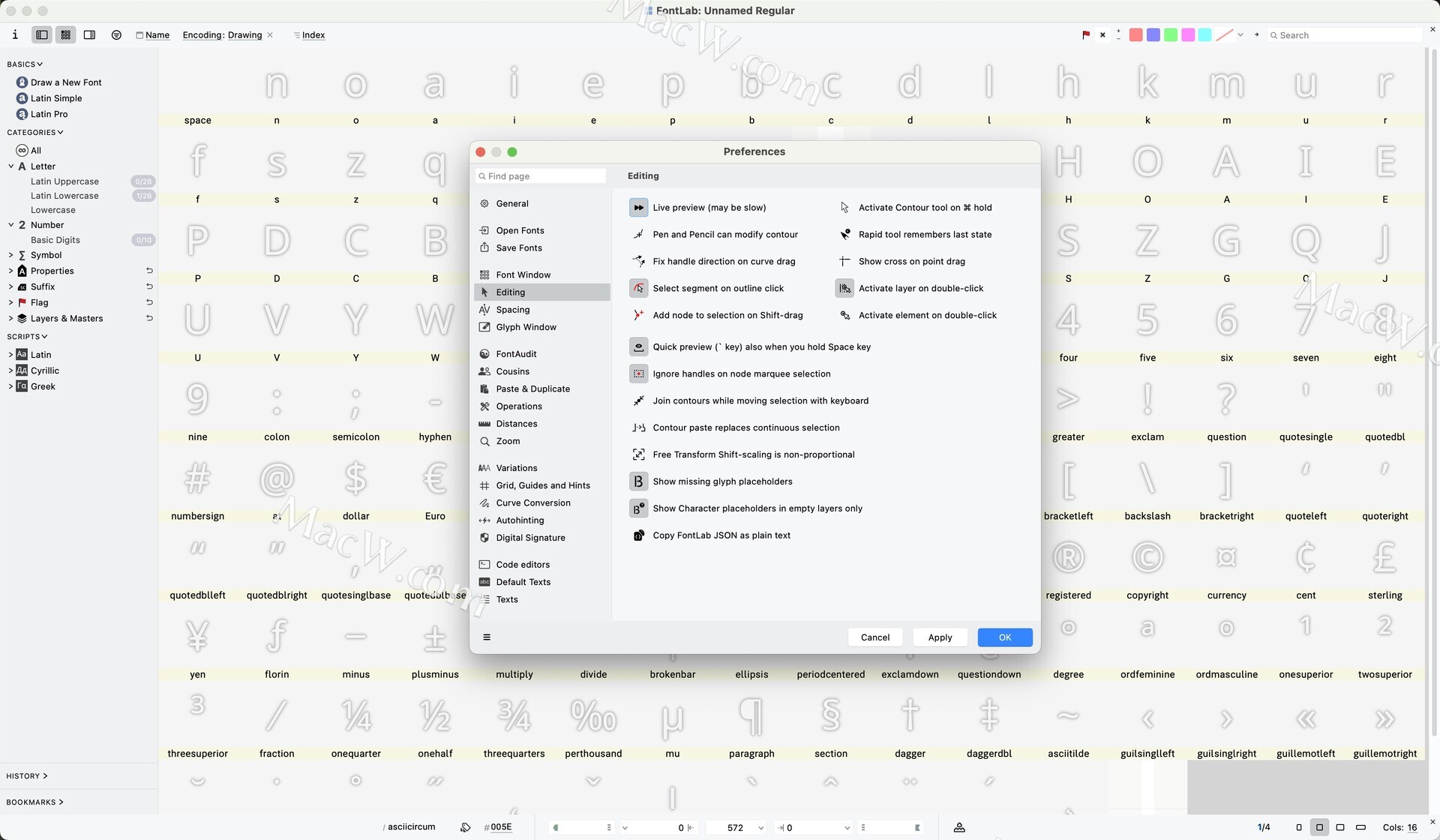Toggle Fix handle direction on curve drag
The image size is (1440, 840).
[638, 262]
